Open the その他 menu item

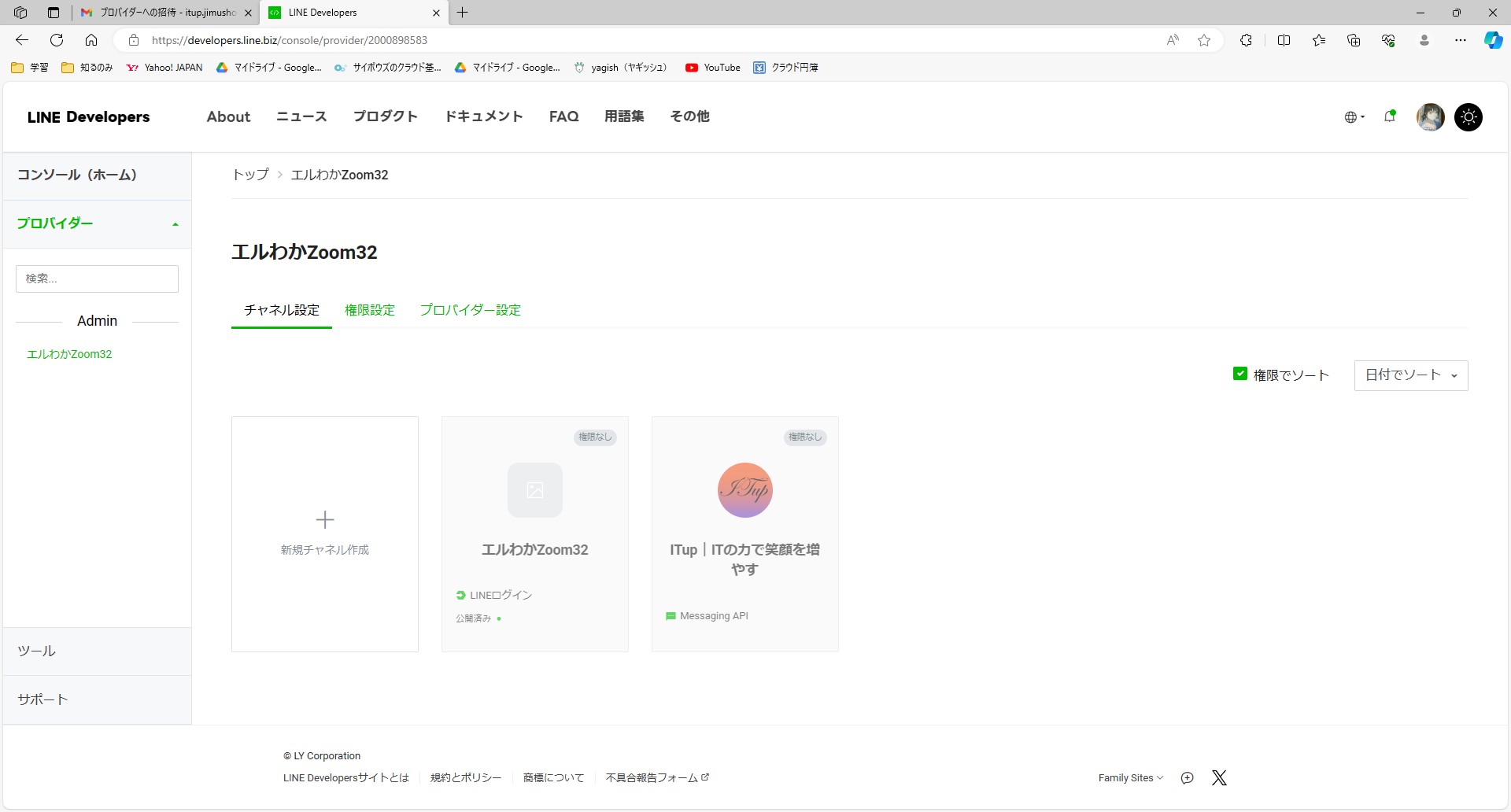(x=689, y=116)
